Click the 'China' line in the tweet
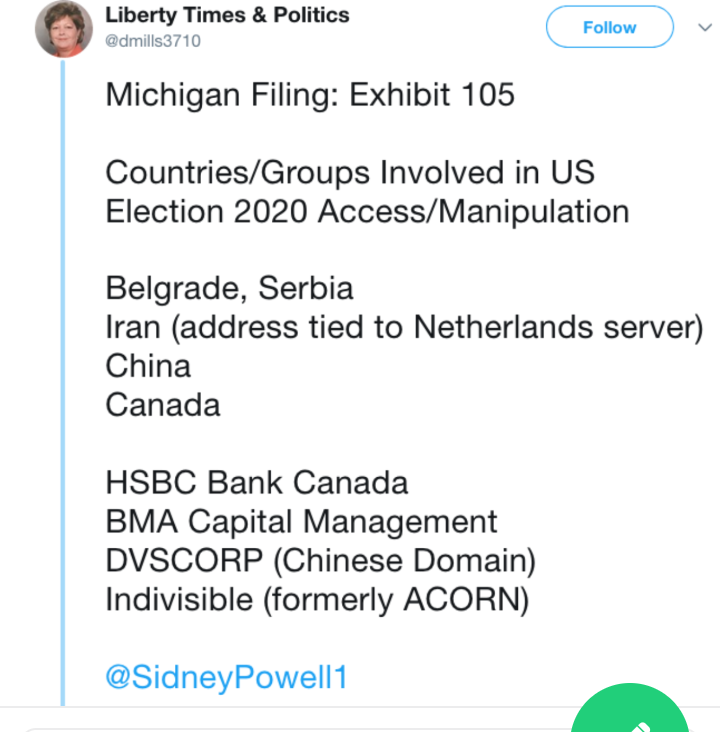720x732 pixels. tap(148, 366)
